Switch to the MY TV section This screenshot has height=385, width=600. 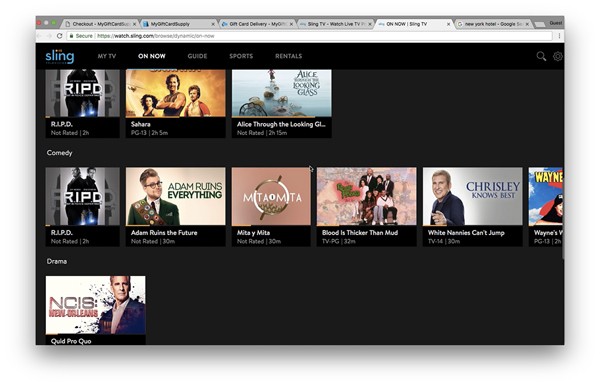point(107,56)
